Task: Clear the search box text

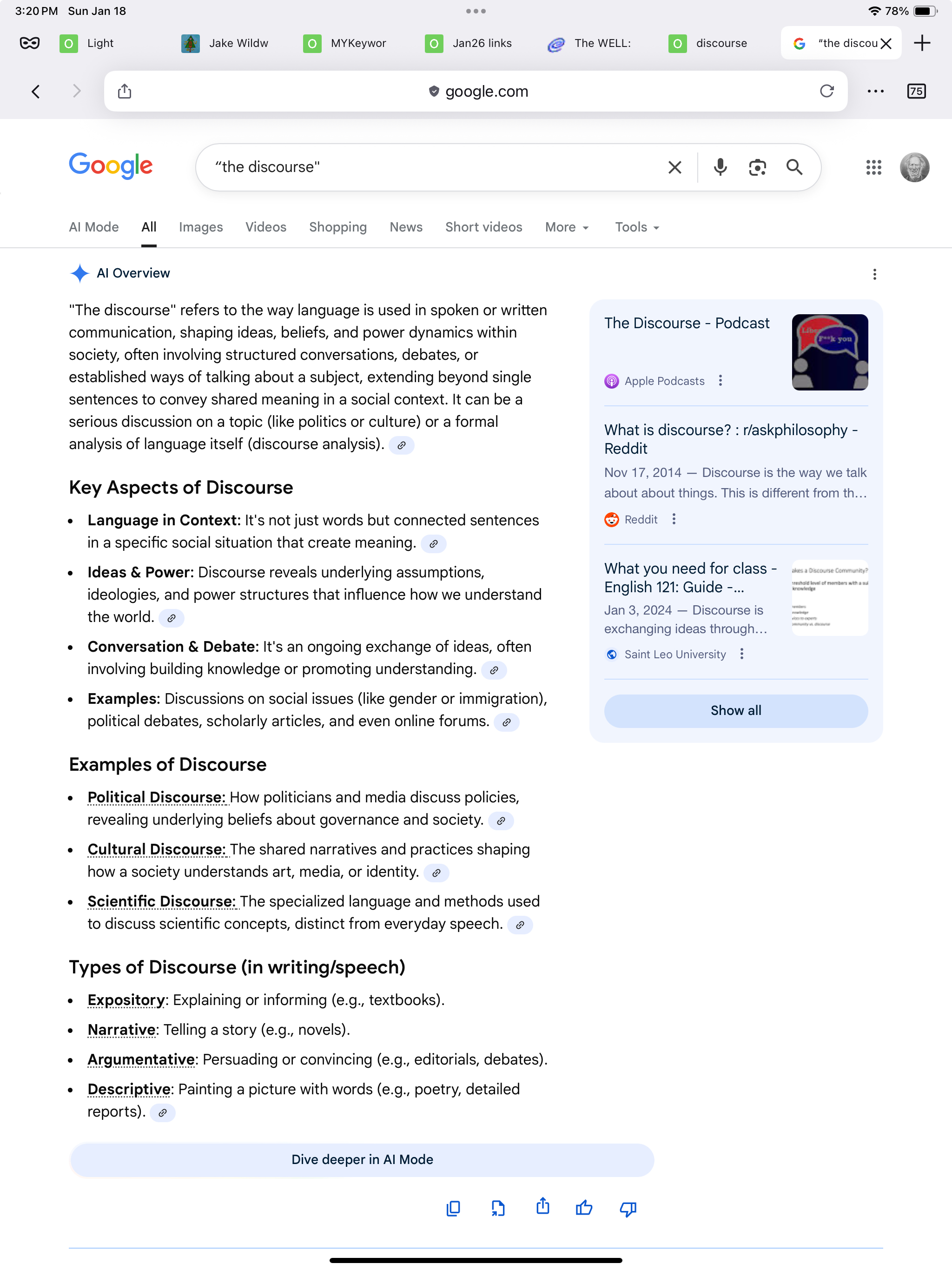Action: pyautogui.click(x=674, y=167)
